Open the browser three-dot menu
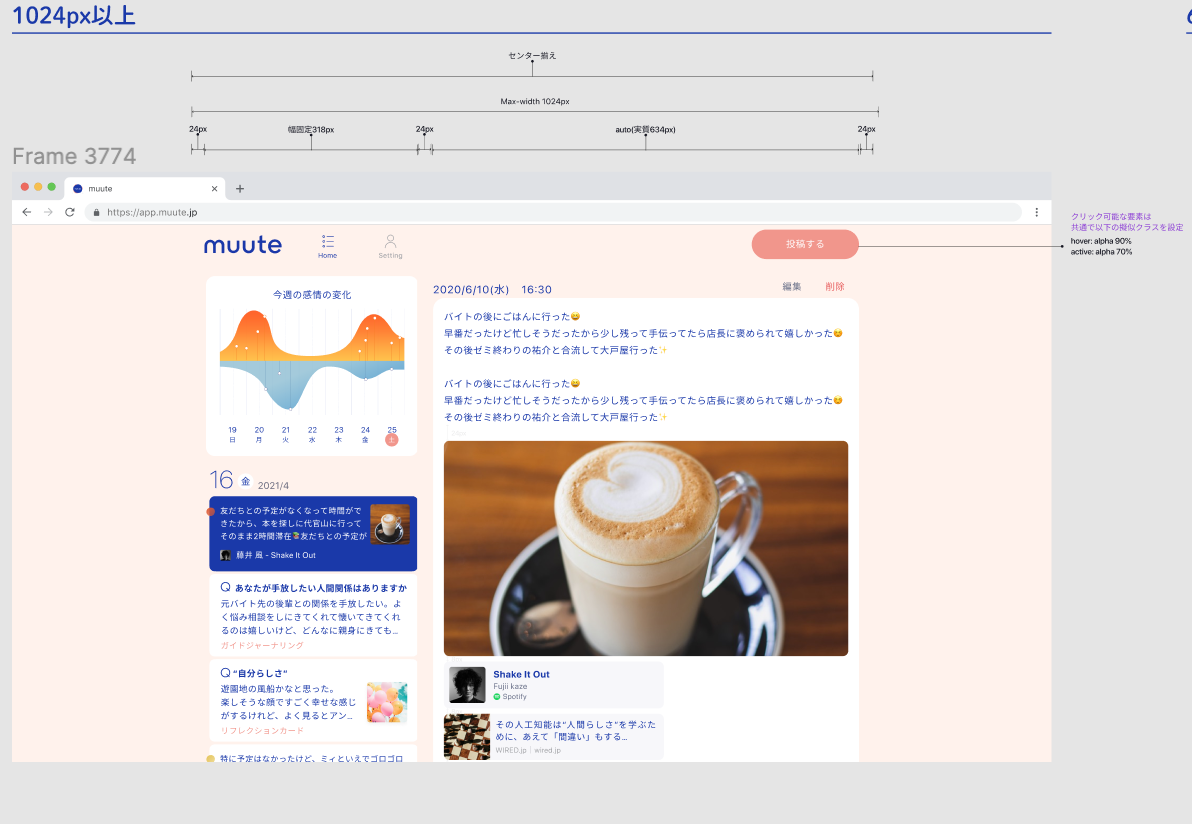Screen dimensions: 1192x824 1037,212
